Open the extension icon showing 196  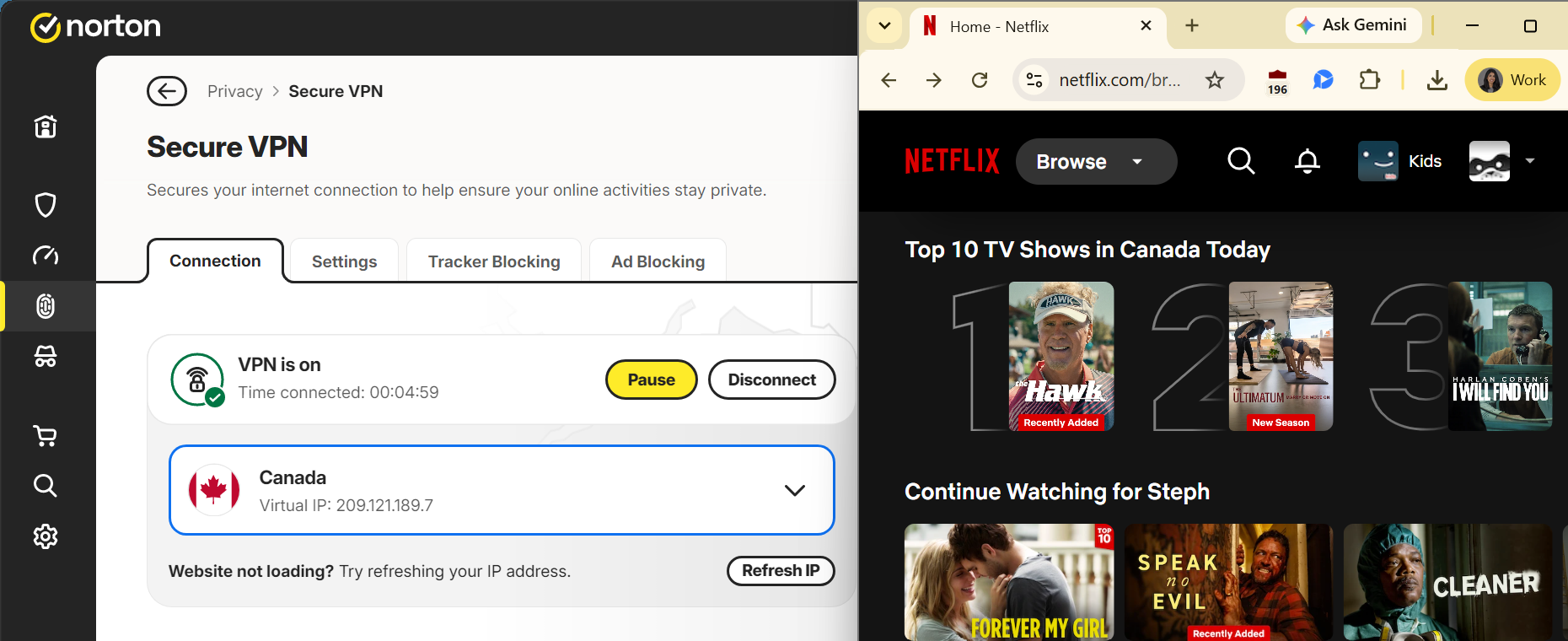tap(1277, 82)
